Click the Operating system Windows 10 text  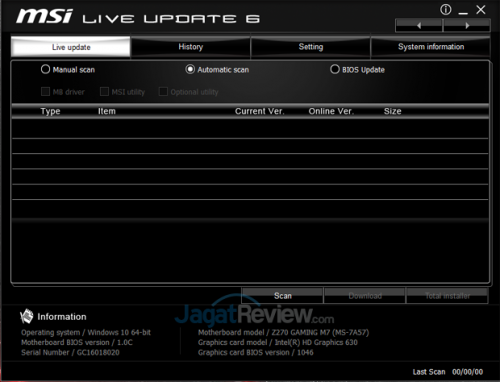tap(86, 332)
